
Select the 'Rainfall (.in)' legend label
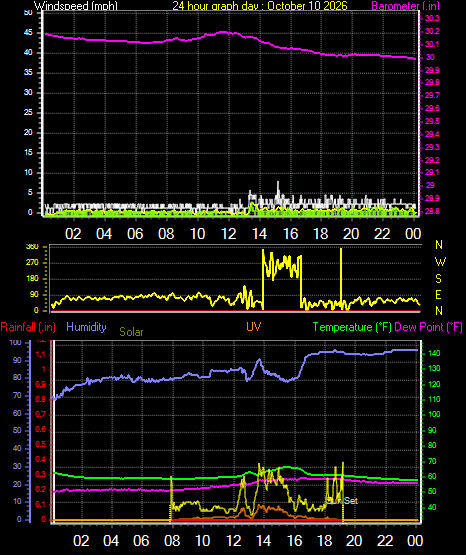(28, 327)
